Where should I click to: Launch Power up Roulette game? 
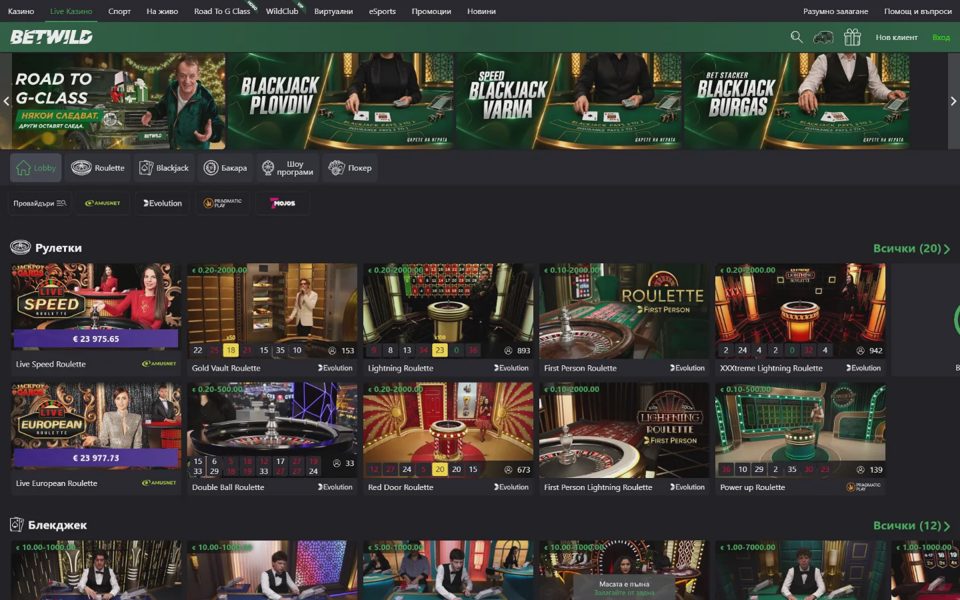[800, 438]
